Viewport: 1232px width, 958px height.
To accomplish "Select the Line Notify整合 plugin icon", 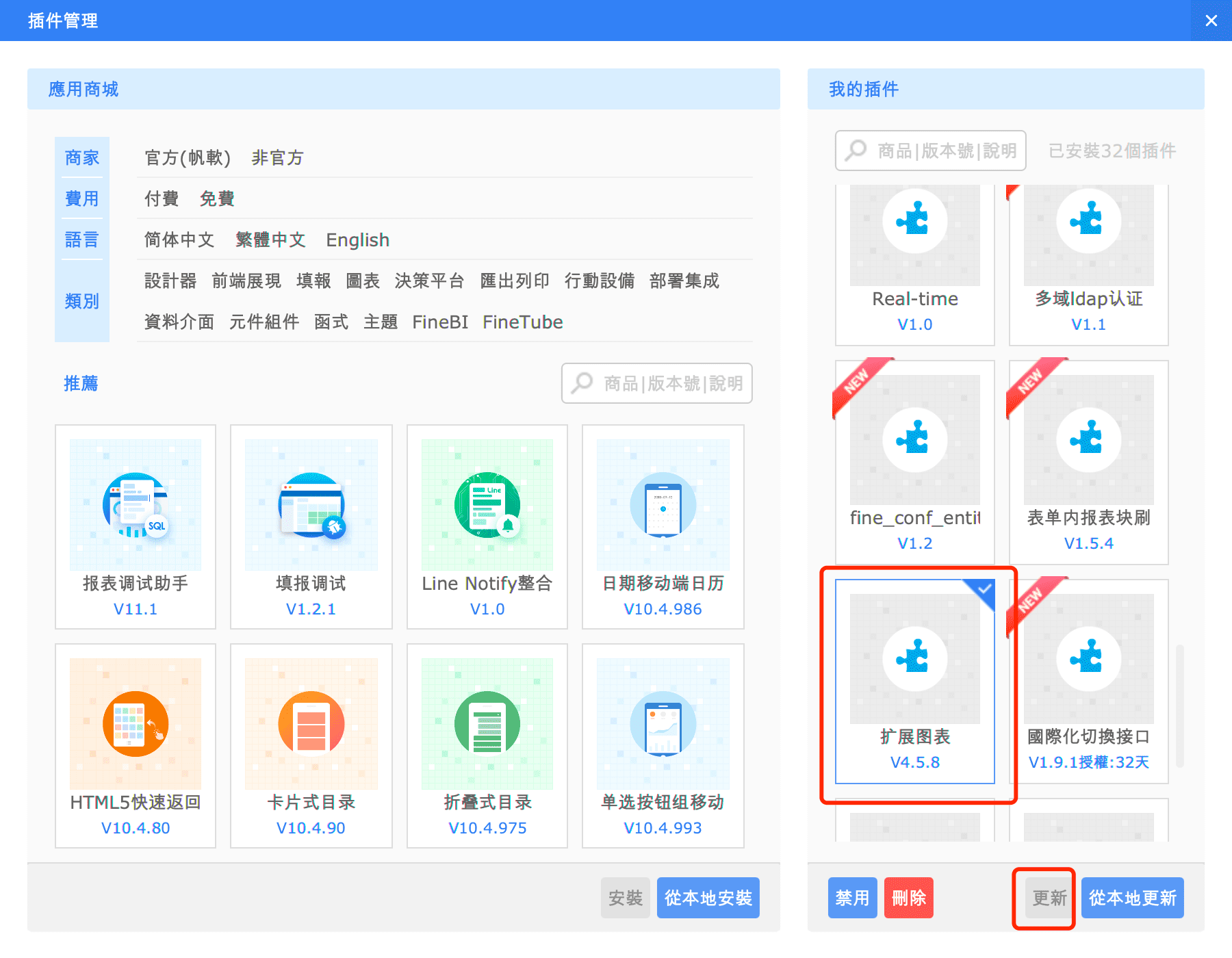I will [x=487, y=505].
